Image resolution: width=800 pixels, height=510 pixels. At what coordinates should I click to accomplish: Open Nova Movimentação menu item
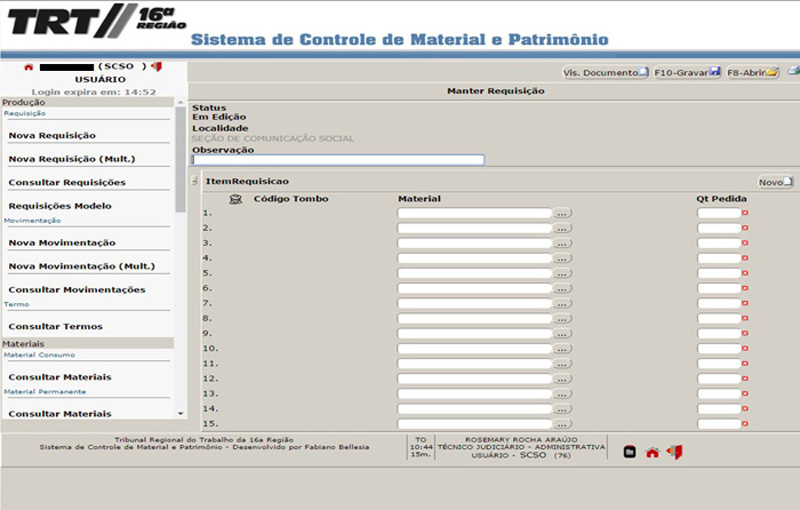pos(62,243)
